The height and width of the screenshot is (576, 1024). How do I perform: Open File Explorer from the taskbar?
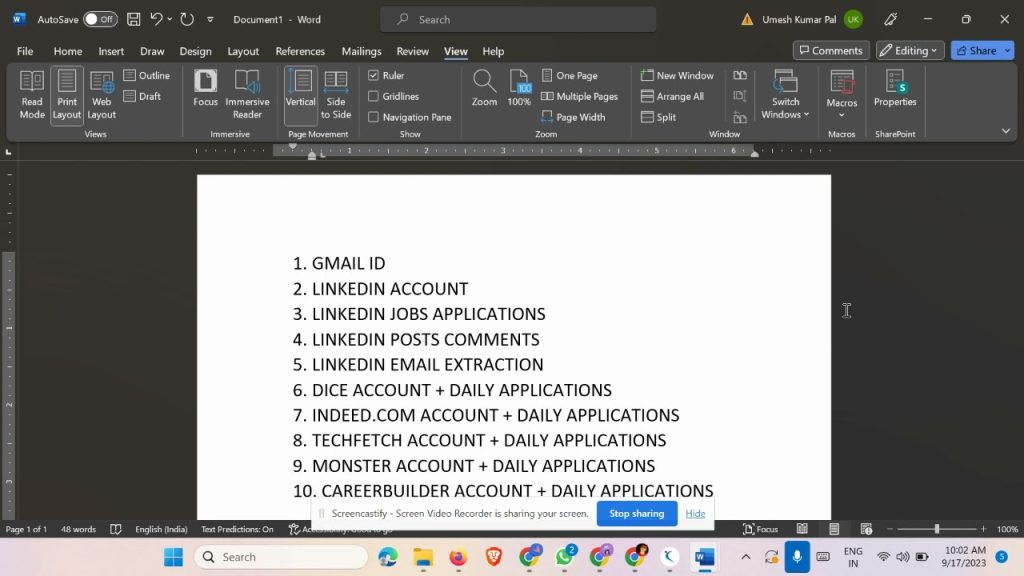click(x=423, y=557)
